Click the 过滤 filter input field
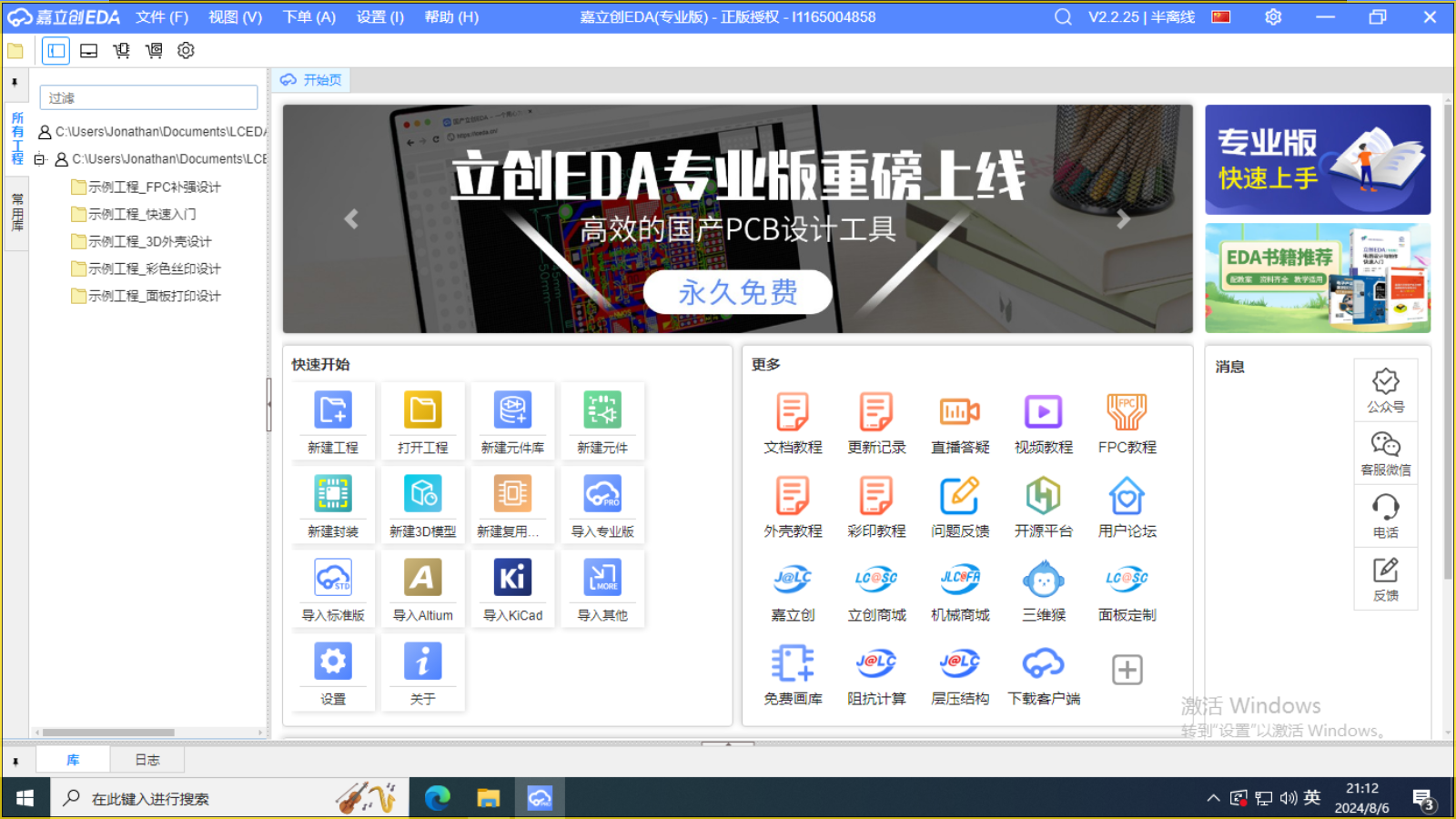The image size is (1456, 819). (148, 97)
